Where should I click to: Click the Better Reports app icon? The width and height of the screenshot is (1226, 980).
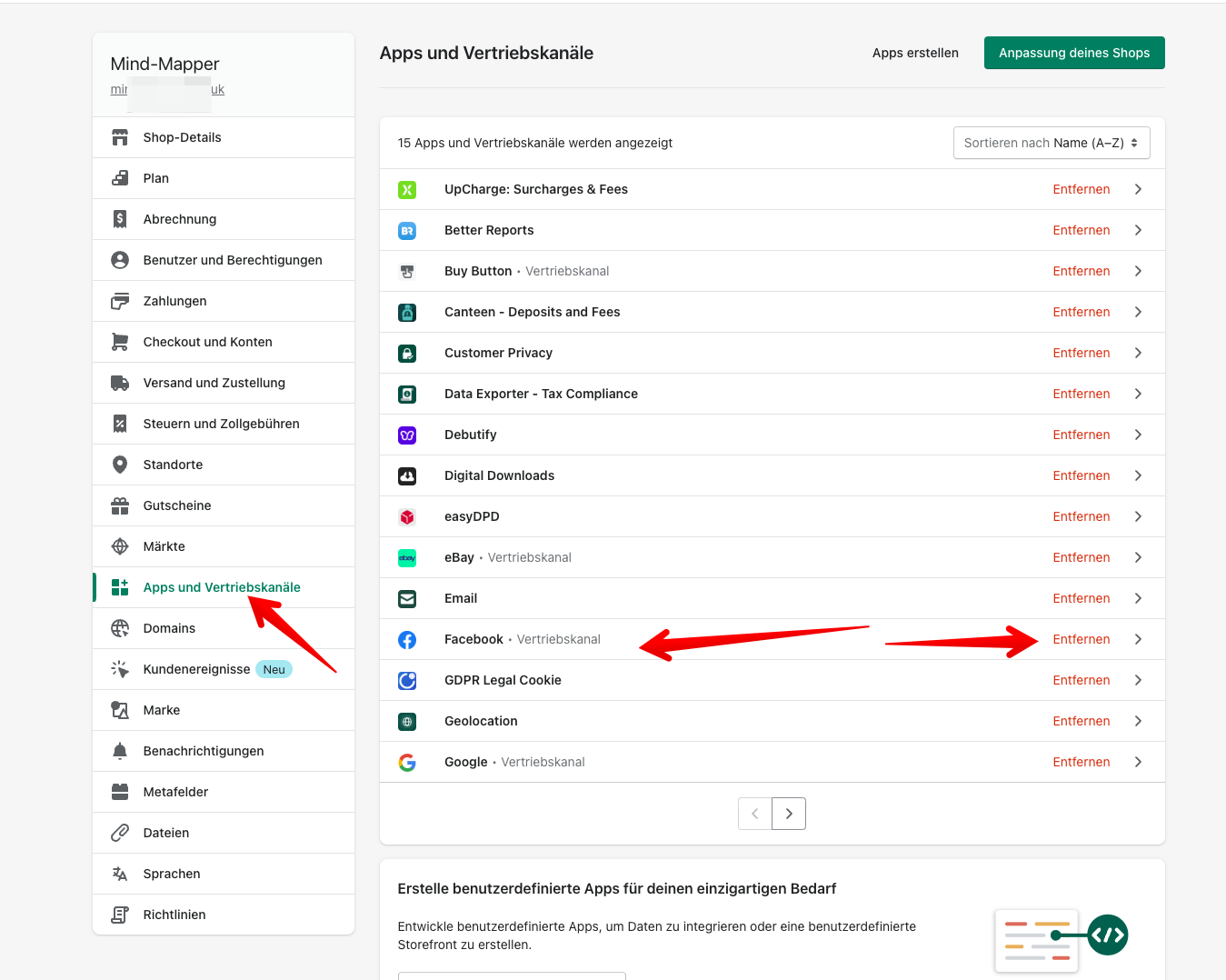407,231
